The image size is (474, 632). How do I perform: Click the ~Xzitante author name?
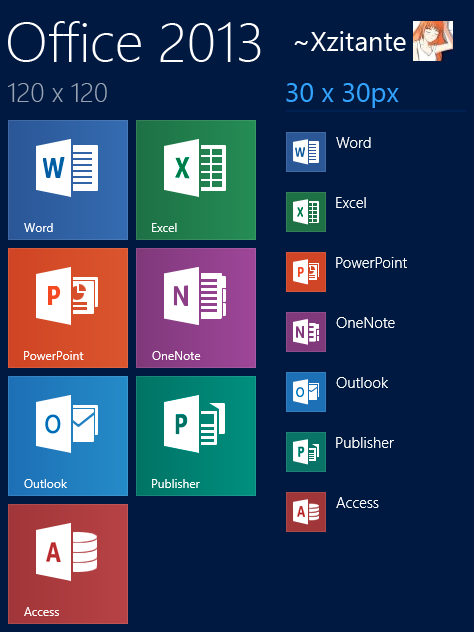point(350,42)
